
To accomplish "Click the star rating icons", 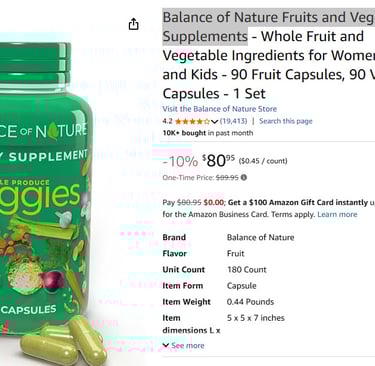I will point(192,121).
